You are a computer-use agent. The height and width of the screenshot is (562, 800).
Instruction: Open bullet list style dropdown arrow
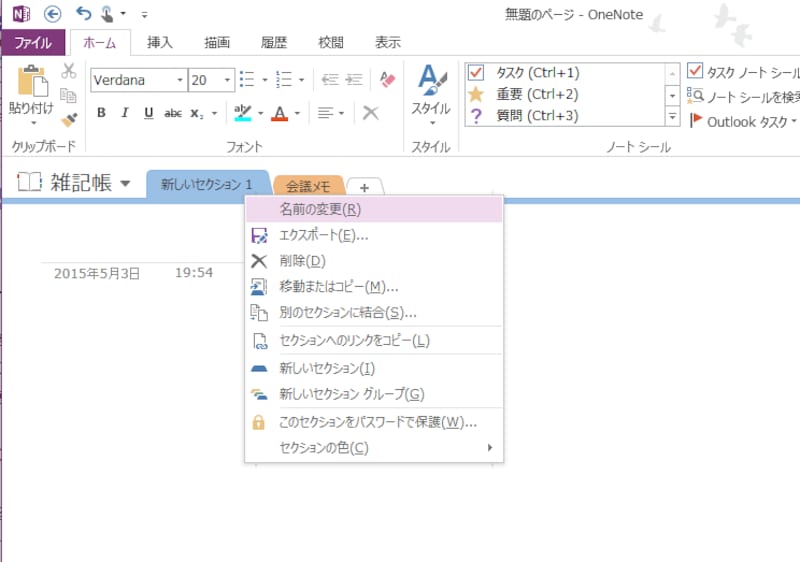265,80
